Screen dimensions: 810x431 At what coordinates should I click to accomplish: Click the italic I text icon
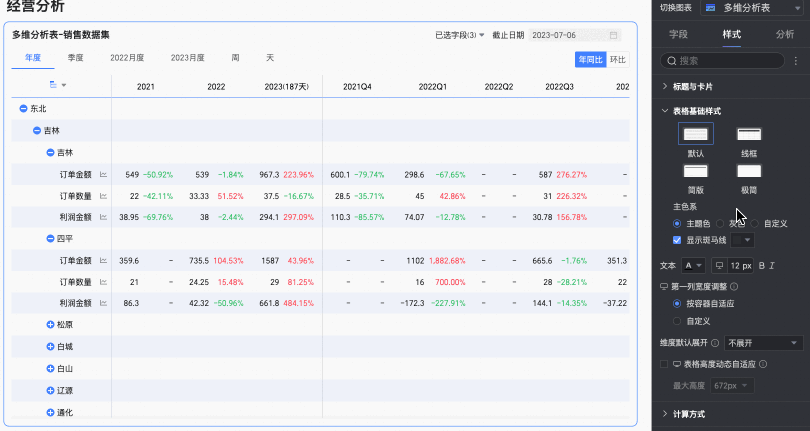click(x=773, y=265)
